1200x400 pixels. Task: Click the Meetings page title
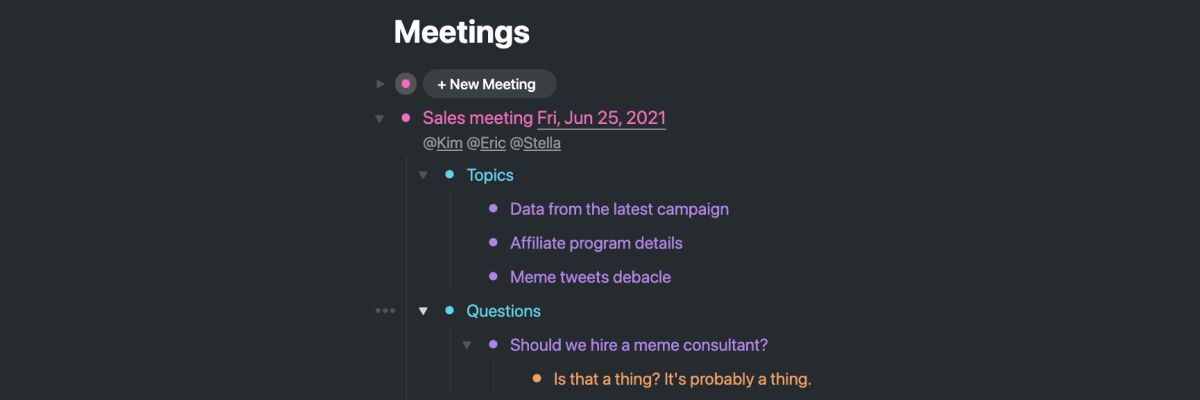[461, 32]
